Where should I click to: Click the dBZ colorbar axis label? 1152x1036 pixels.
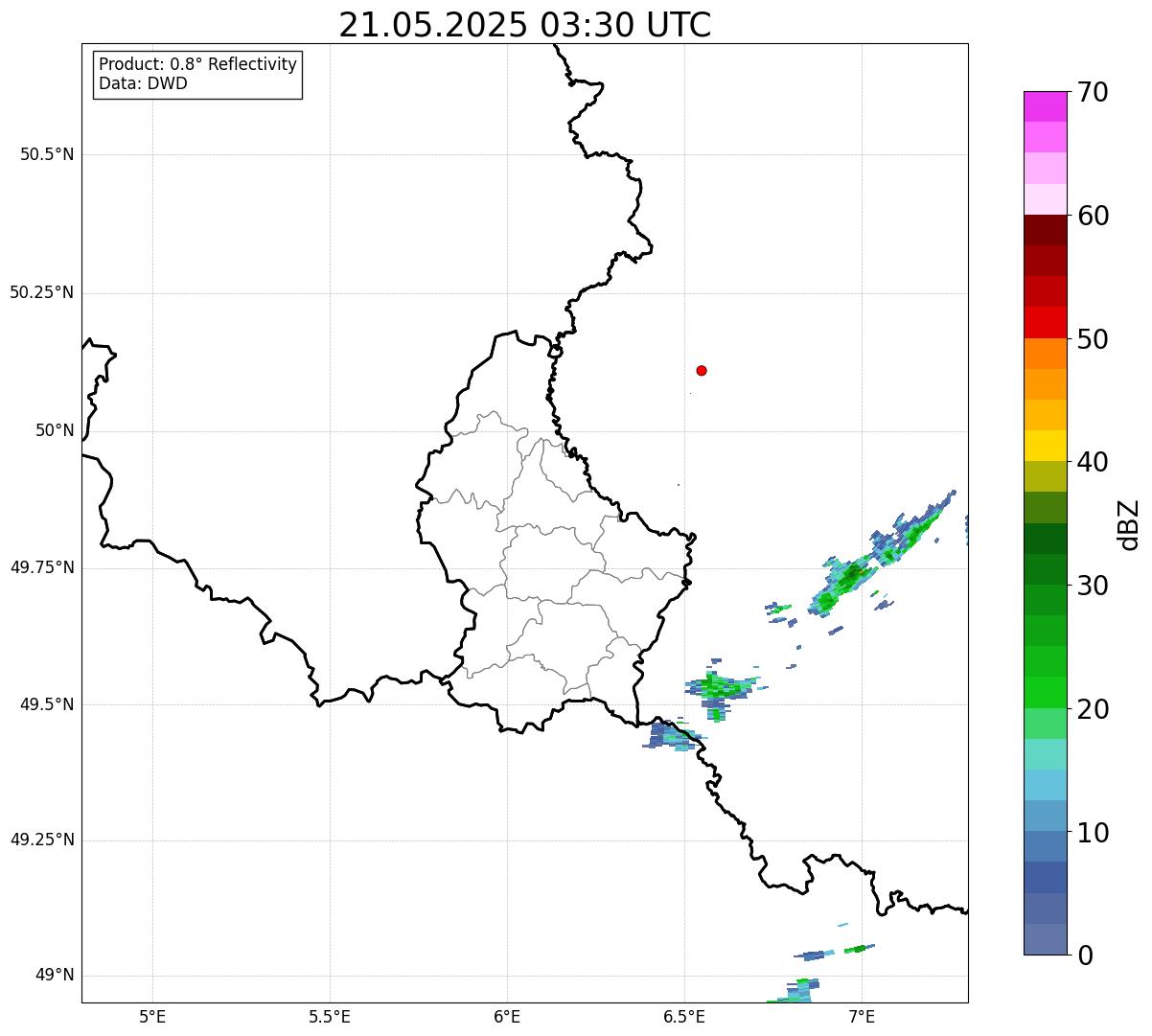1129,524
